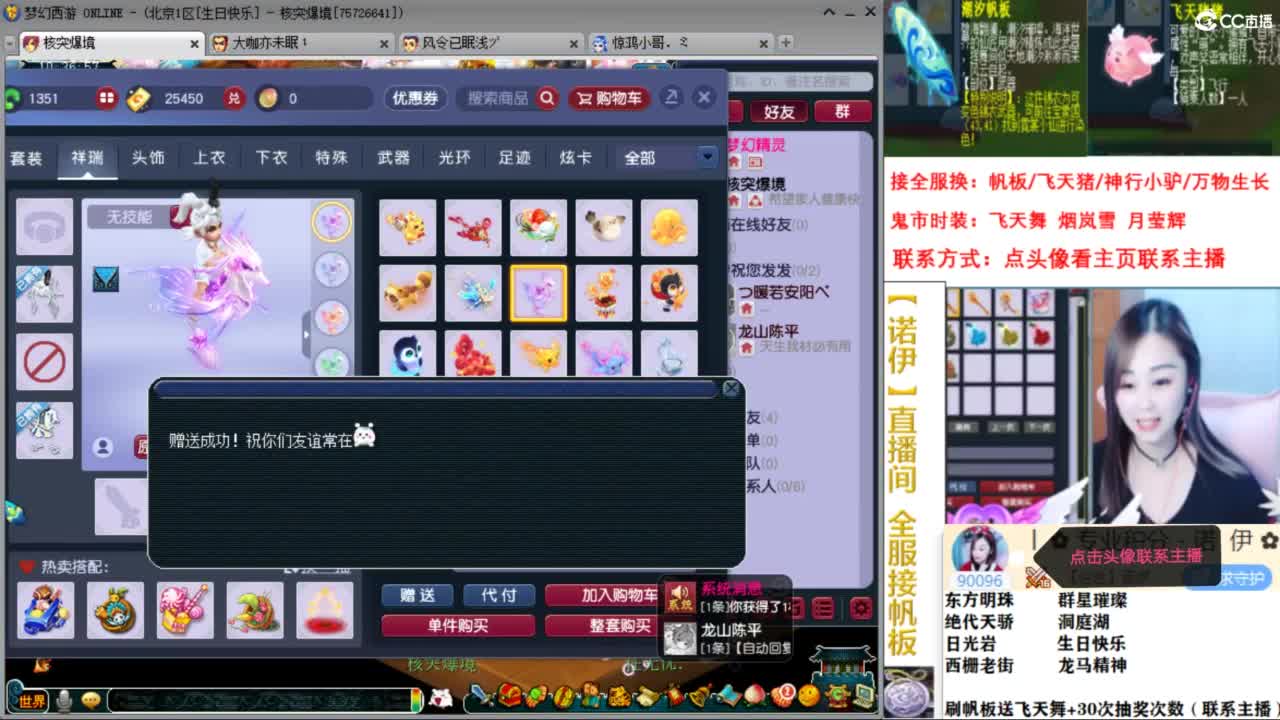The width and height of the screenshot is (1280, 720).
Task: Switch to the 武器 tab
Action: pyautogui.click(x=393, y=158)
